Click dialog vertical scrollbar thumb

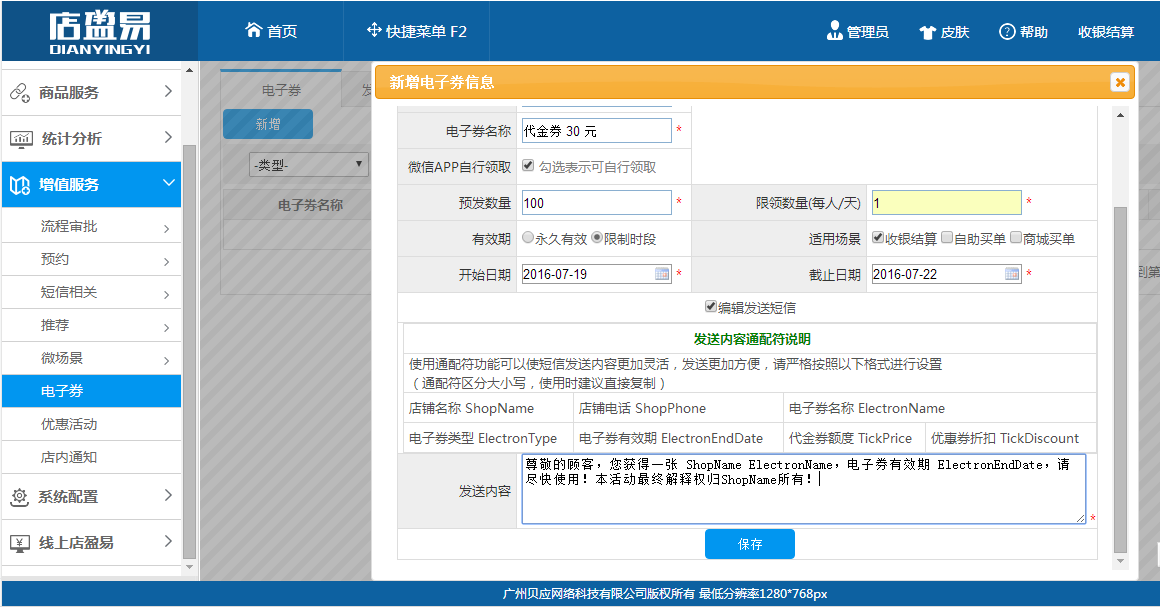coord(1120,380)
